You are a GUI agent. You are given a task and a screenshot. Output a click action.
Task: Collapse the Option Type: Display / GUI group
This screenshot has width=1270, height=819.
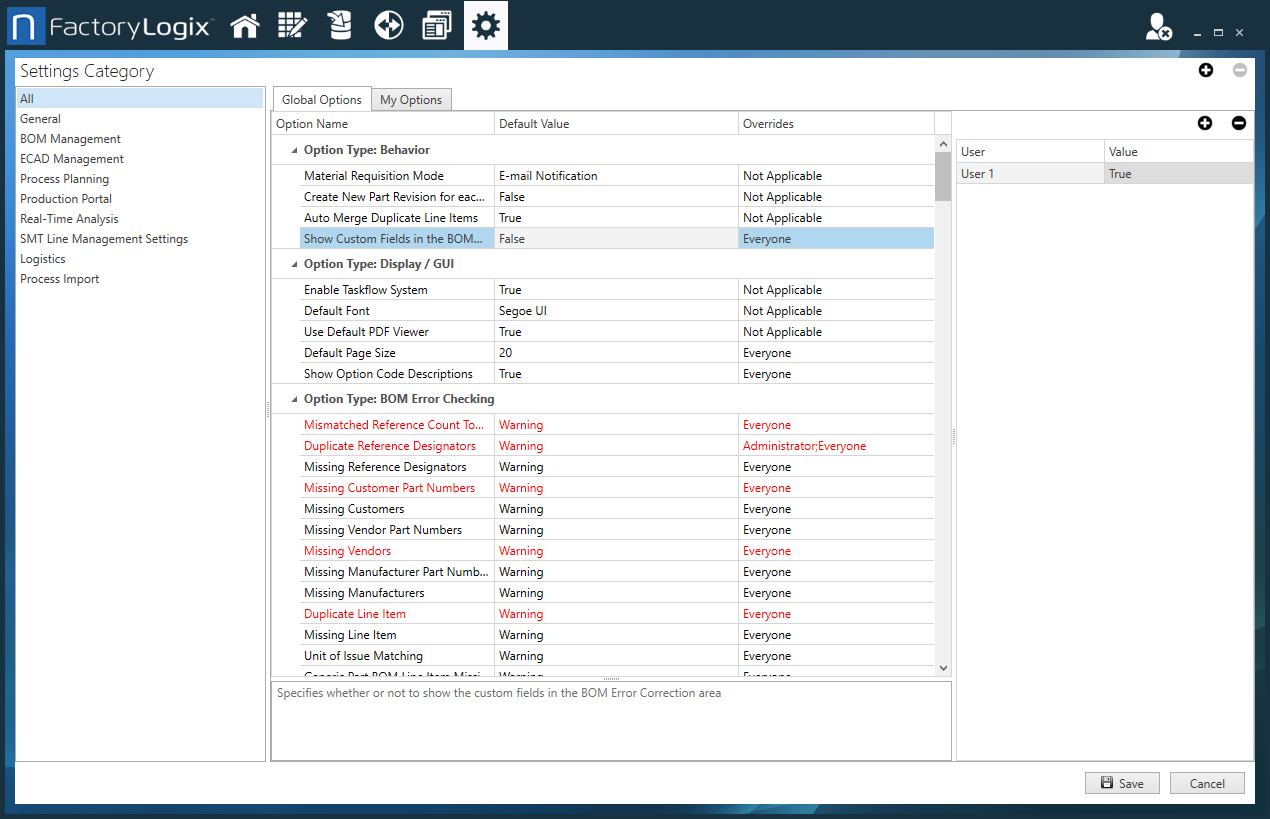pyautogui.click(x=294, y=265)
